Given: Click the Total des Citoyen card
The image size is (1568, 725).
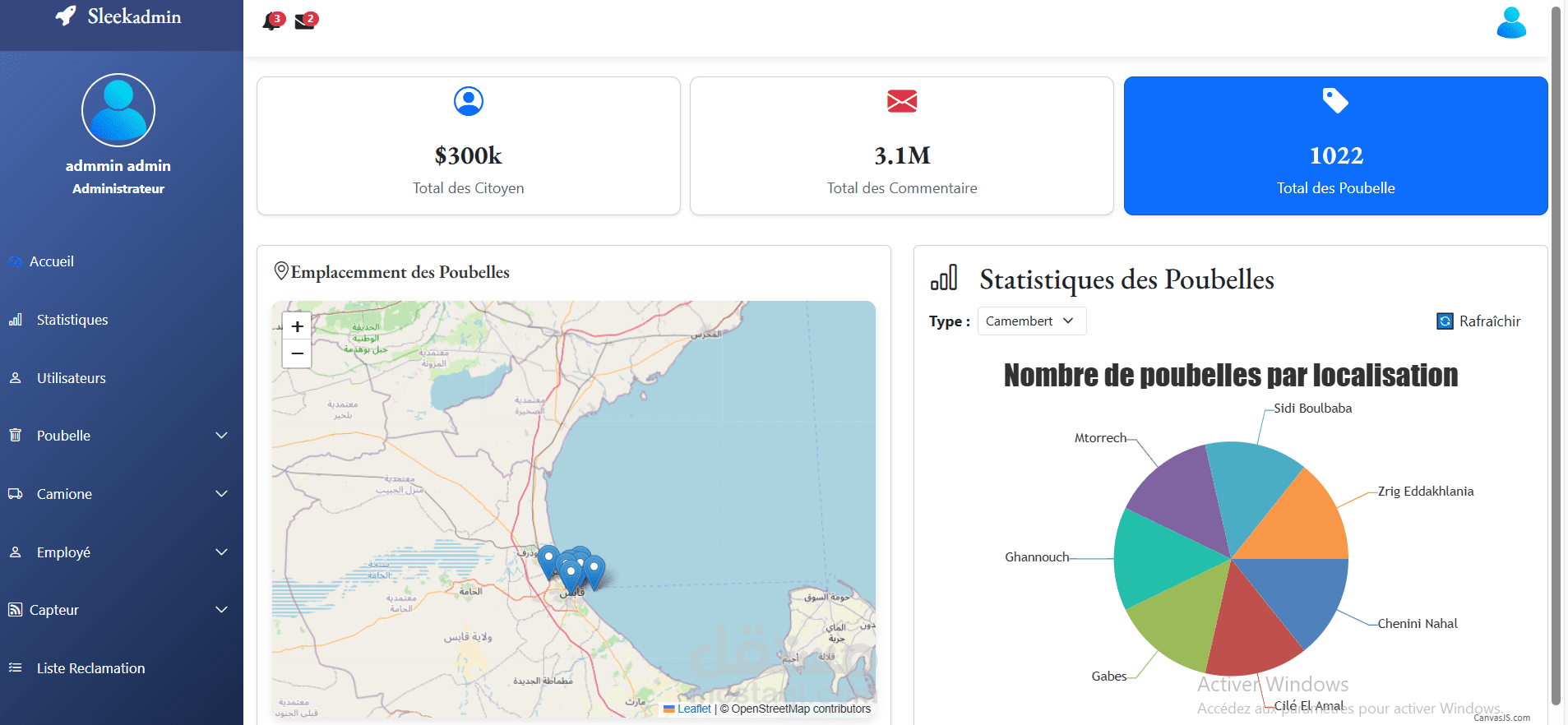Looking at the screenshot, I should pos(469,146).
